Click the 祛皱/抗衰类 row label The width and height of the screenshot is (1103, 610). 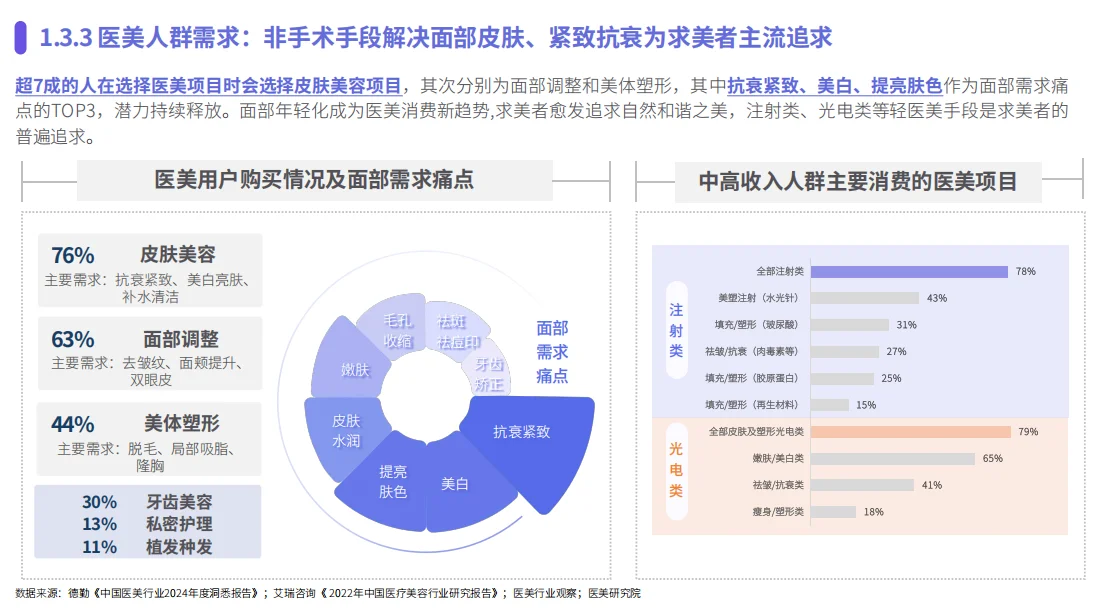(x=778, y=485)
